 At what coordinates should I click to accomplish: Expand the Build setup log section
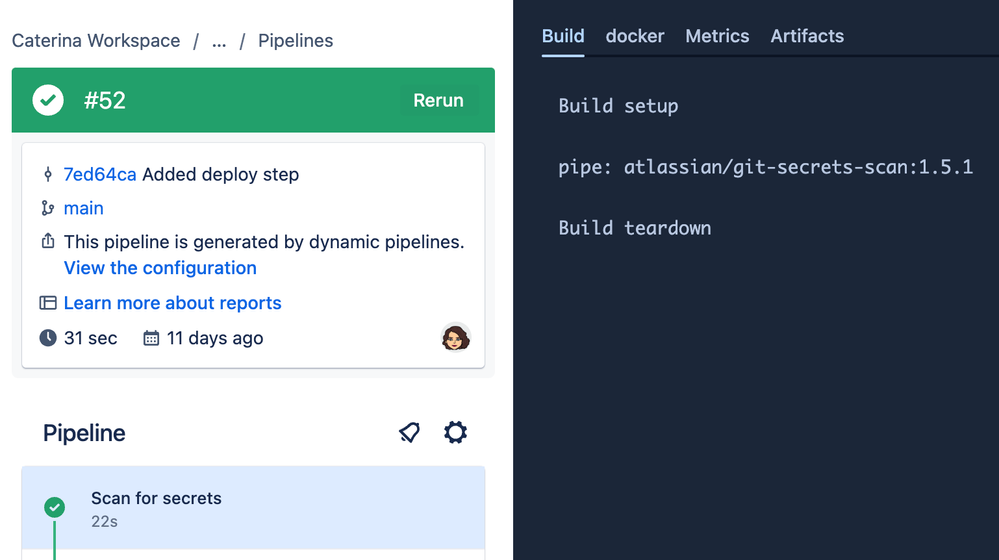(618, 106)
